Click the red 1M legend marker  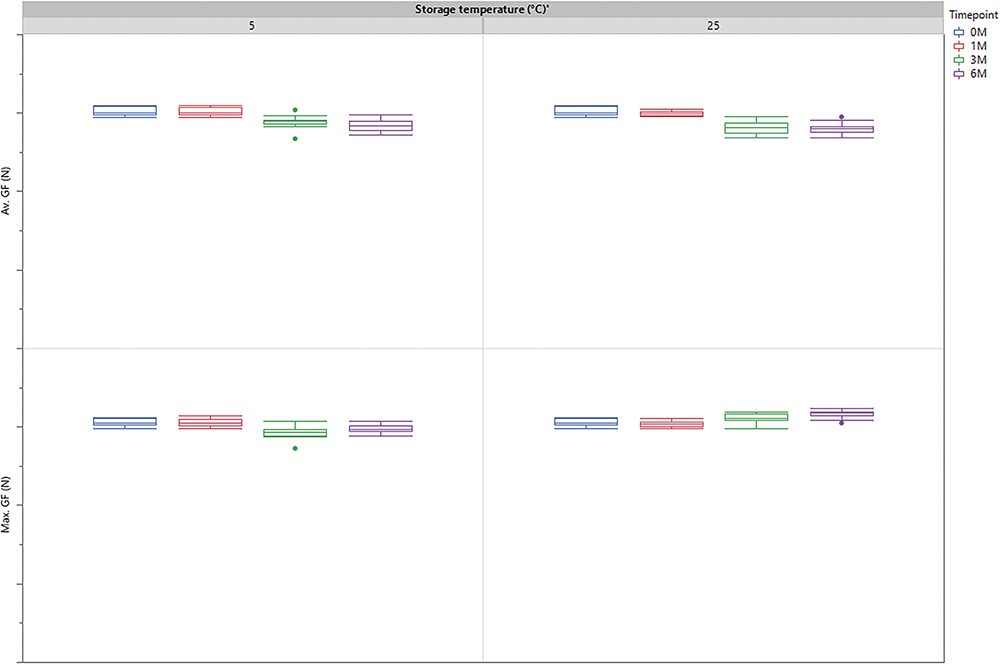[960, 46]
